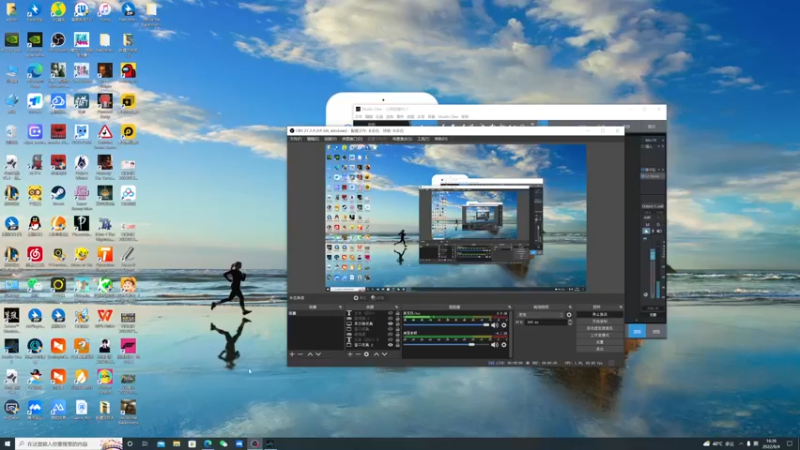Open OBS 停靠窗口 (Docks) menu
Image resolution: width=800 pixels, height=450 pixels.
[352, 139]
